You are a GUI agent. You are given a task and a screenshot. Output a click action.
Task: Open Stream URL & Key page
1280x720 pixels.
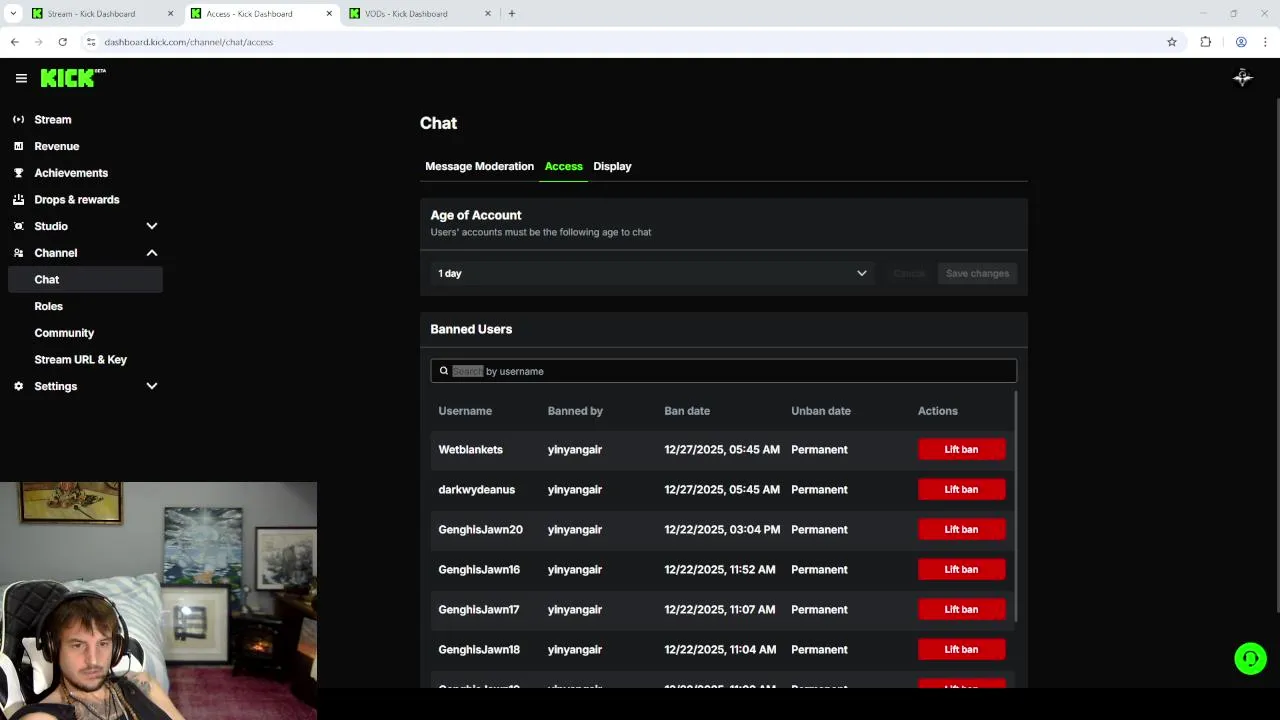[80, 360]
